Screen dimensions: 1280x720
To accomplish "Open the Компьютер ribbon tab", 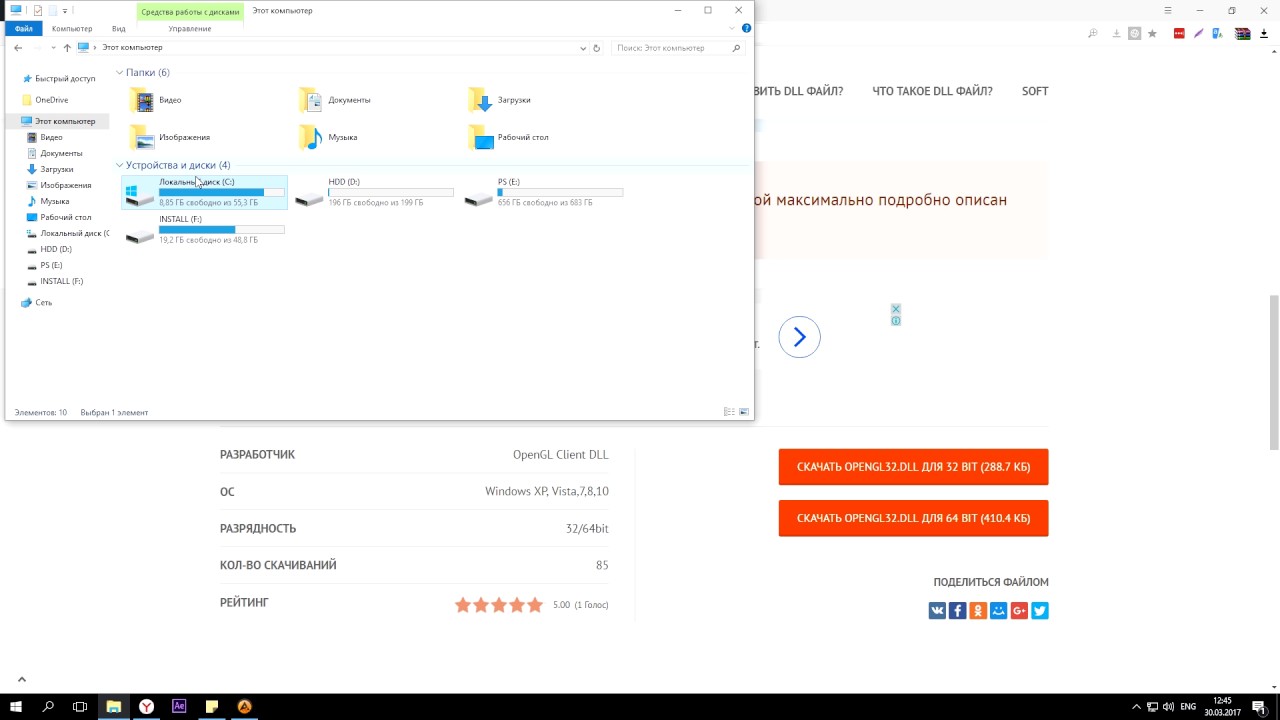I will 72,29.
